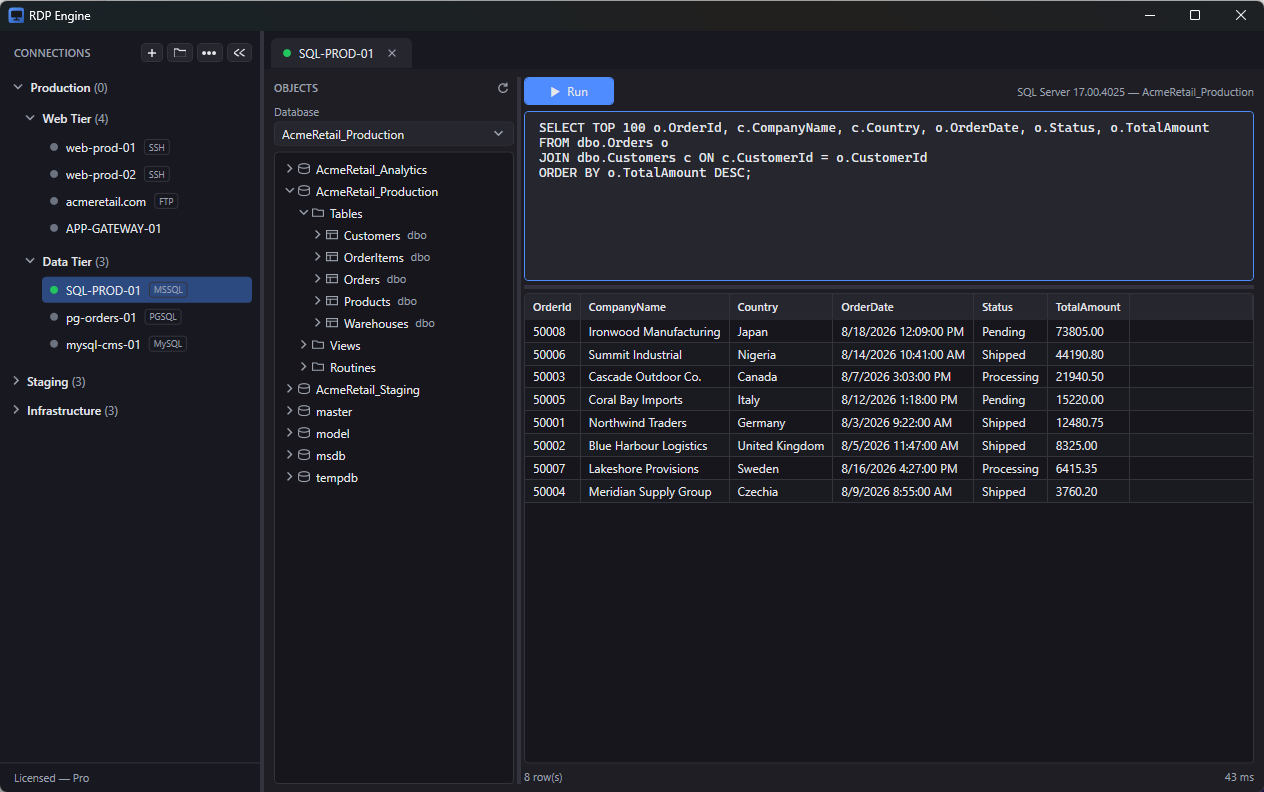Collapse the connections sidebar
This screenshot has height=792, width=1264.
pyautogui.click(x=240, y=53)
